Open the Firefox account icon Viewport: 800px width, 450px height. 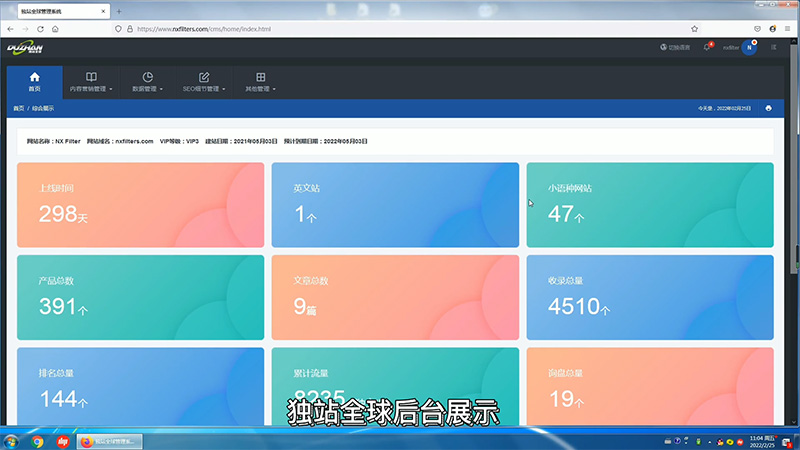772,29
